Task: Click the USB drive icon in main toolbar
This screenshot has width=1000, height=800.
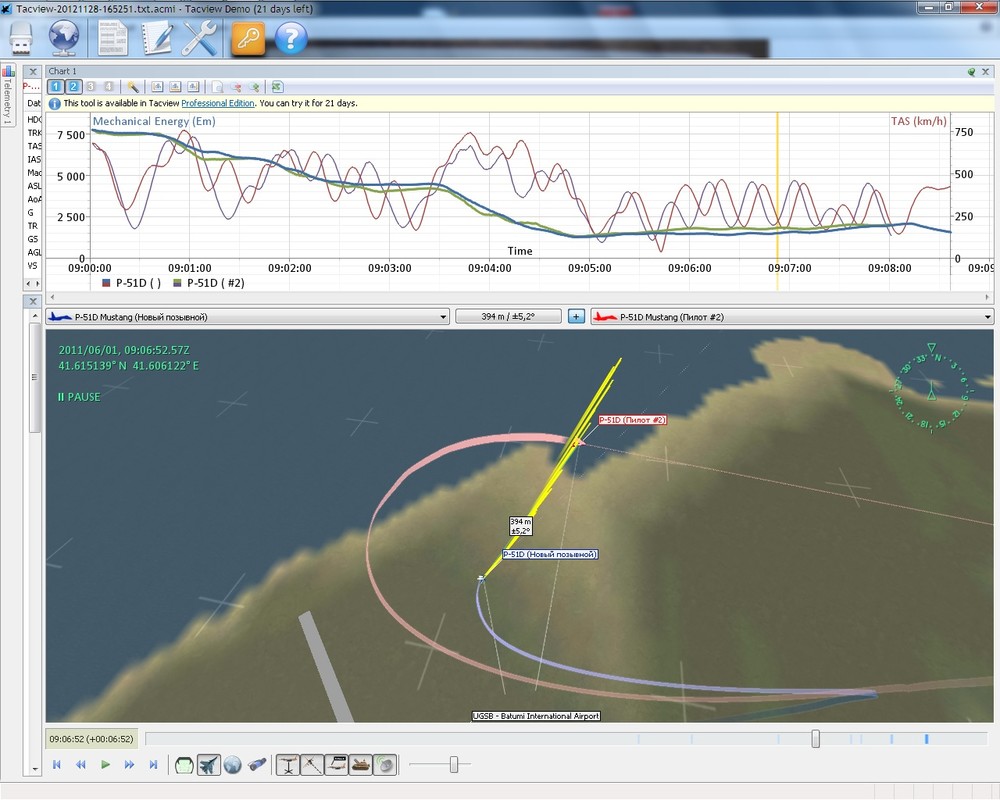Action: click(21, 38)
